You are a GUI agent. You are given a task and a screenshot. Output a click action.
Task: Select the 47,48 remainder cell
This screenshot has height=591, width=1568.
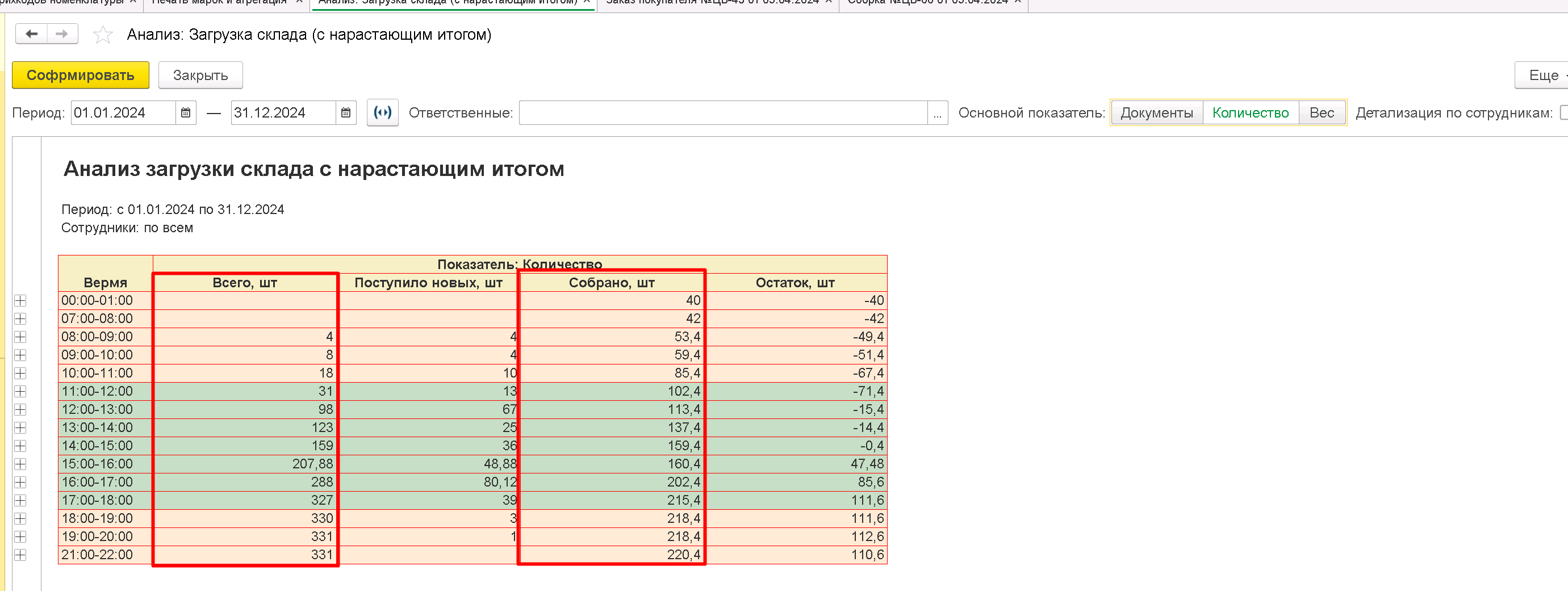pos(796,464)
